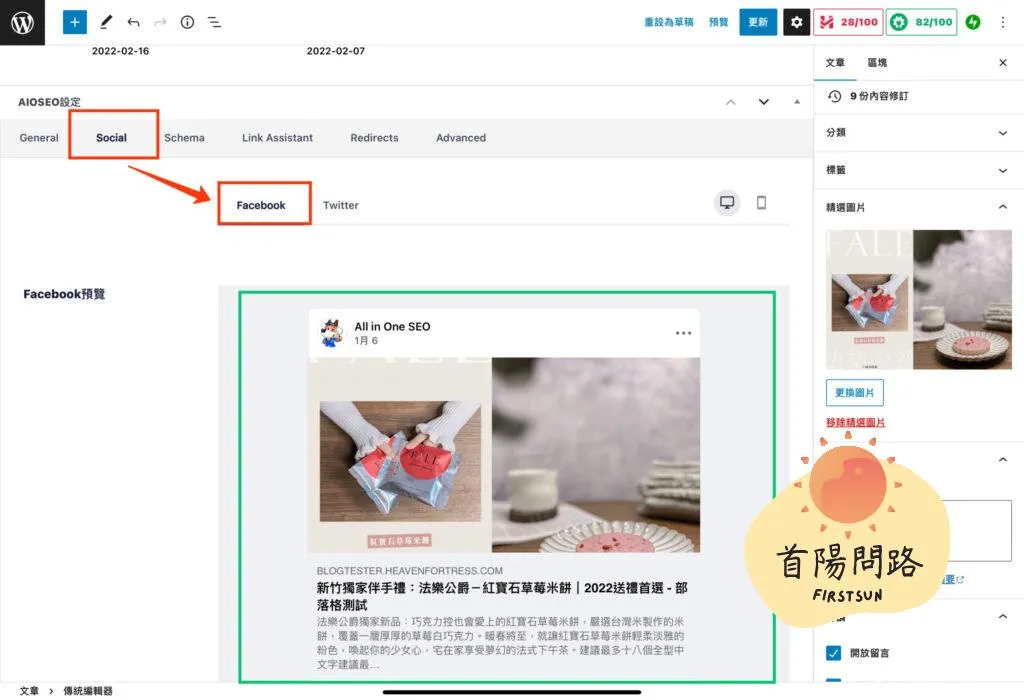Viewport: 1024px width, 700px height.
Task: Open the document details info icon
Action: 187,22
